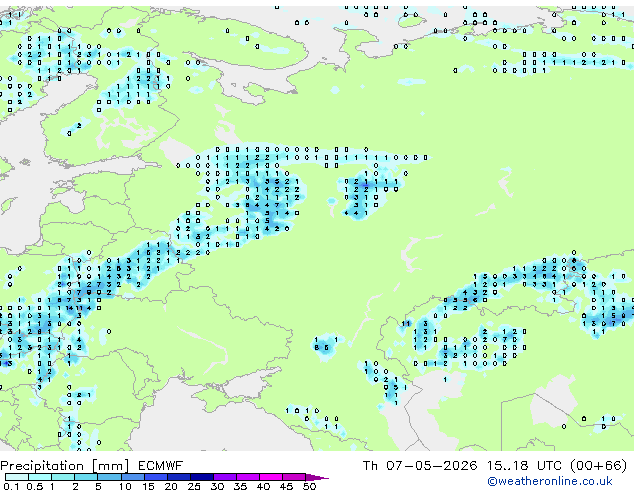
Task: Click the 5–10 mm legend color box
Action: pyautogui.click(x=109, y=477)
